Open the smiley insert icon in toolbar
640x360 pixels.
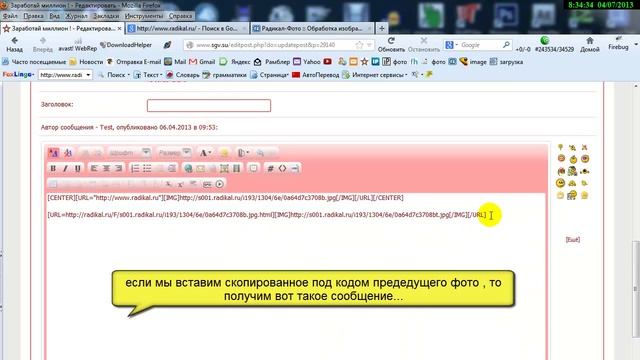click(224, 153)
